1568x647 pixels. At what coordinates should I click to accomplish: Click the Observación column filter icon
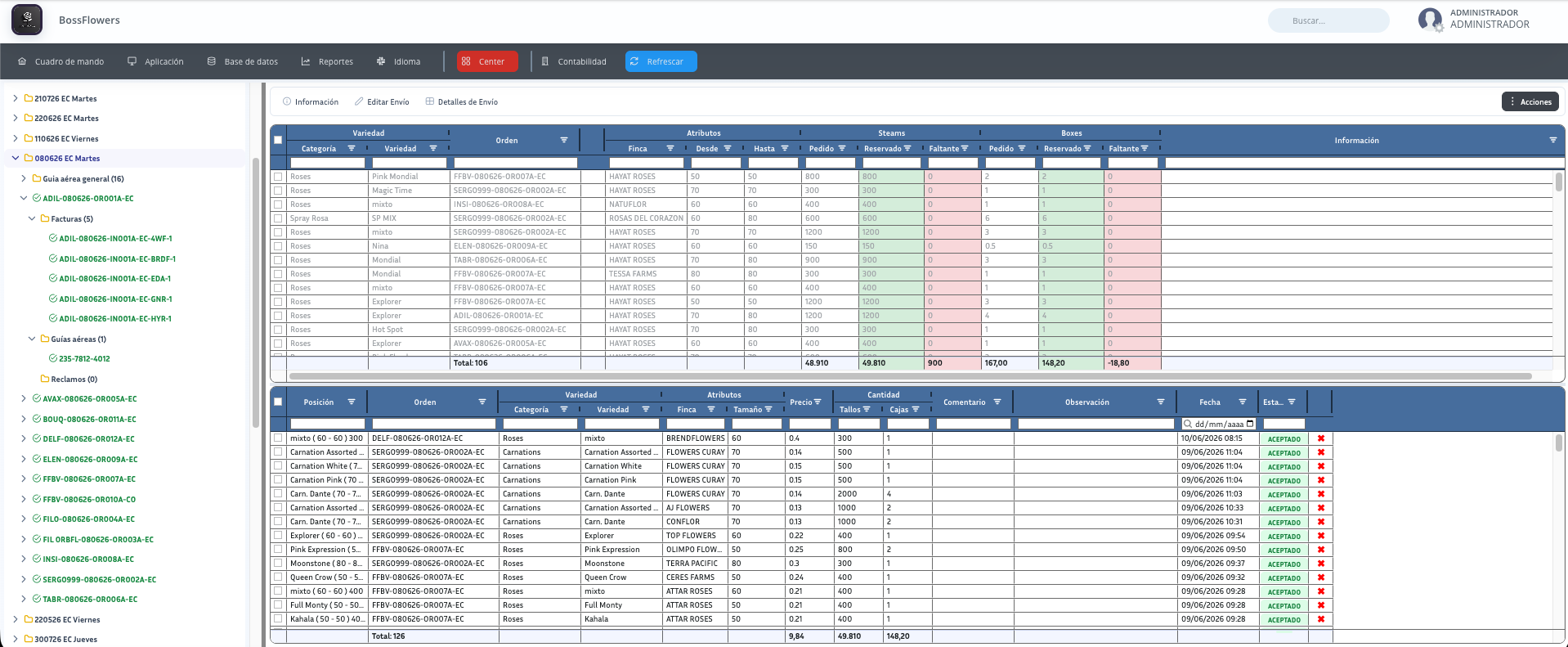click(1161, 402)
